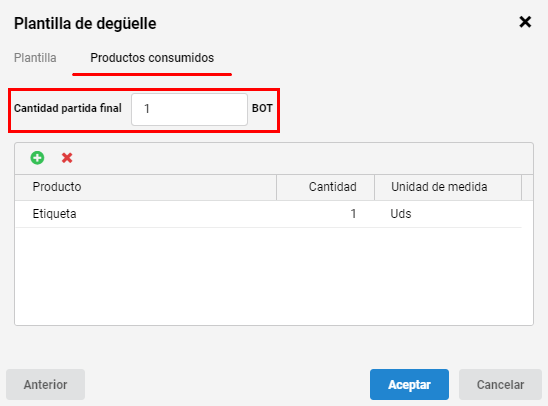
Task: Close the Plantilla de degüelle dialog
Action: pos(525,22)
